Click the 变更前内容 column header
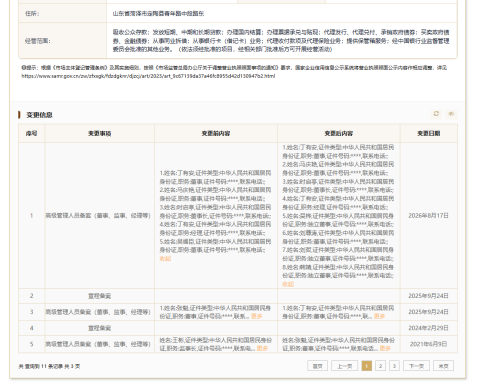The height and width of the screenshot is (385, 486). click(x=216, y=133)
